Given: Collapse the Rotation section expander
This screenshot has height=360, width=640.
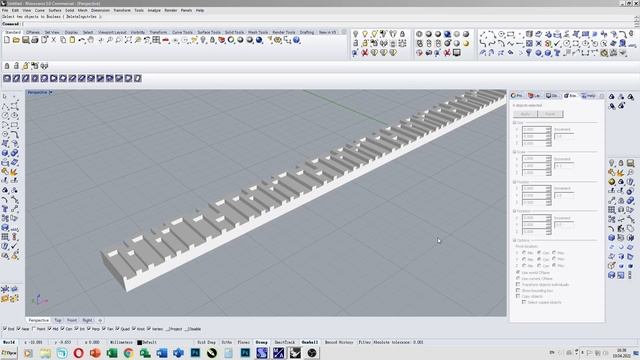Looking at the screenshot, I should 514,211.
